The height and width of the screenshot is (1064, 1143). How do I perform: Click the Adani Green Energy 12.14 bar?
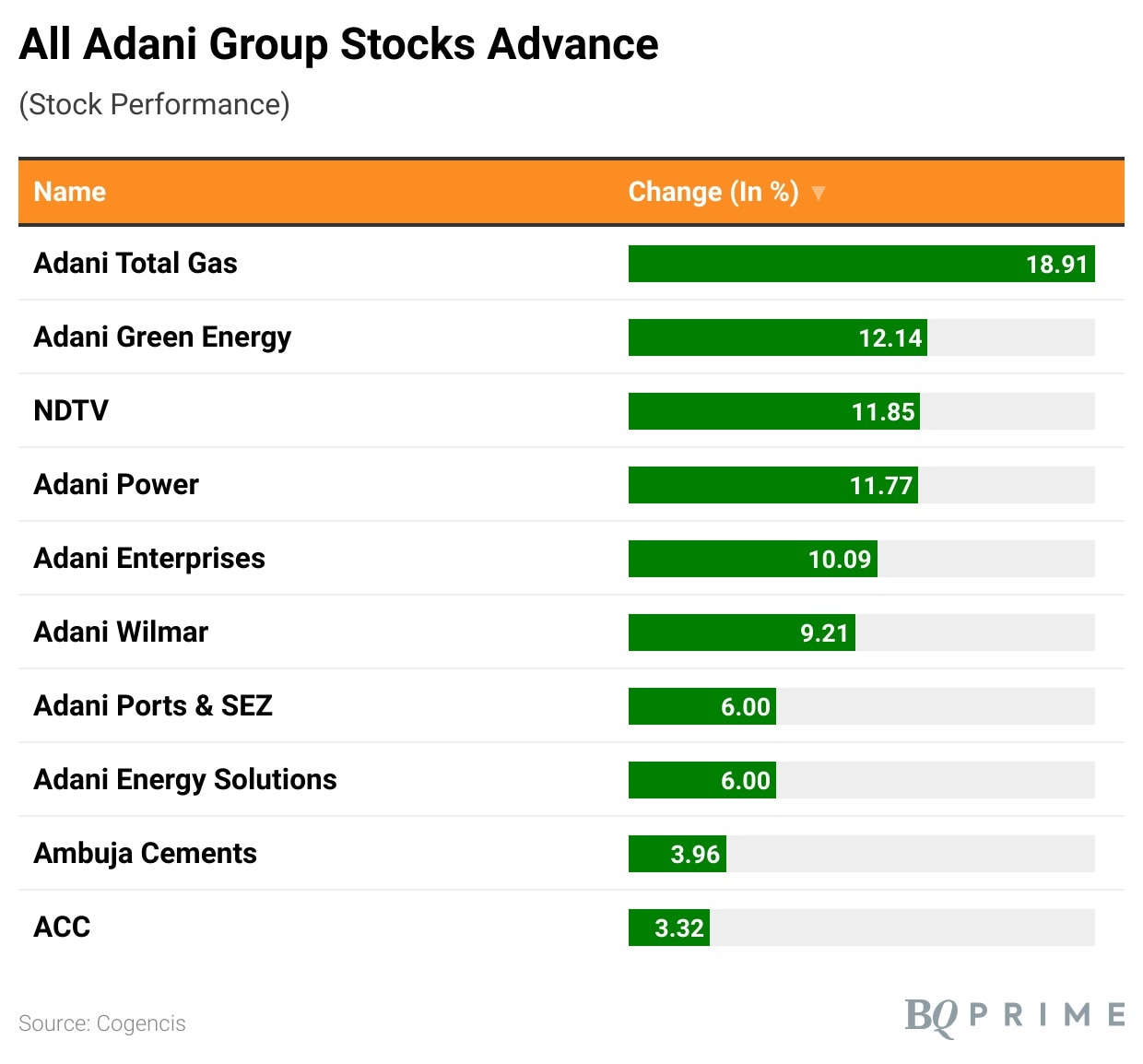[777, 337]
